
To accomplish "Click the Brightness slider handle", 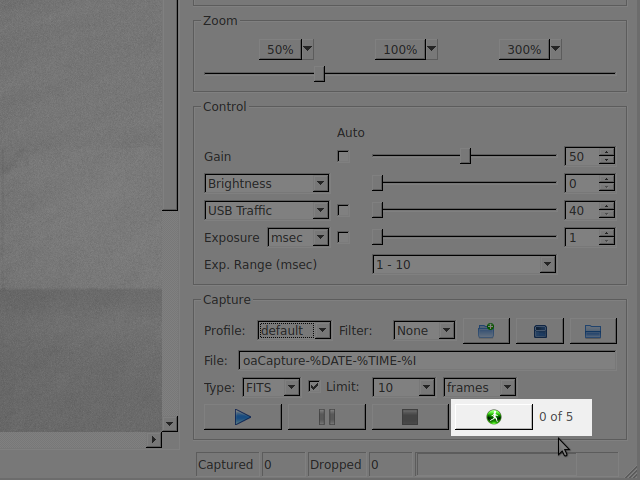I will [x=378, y=183].
